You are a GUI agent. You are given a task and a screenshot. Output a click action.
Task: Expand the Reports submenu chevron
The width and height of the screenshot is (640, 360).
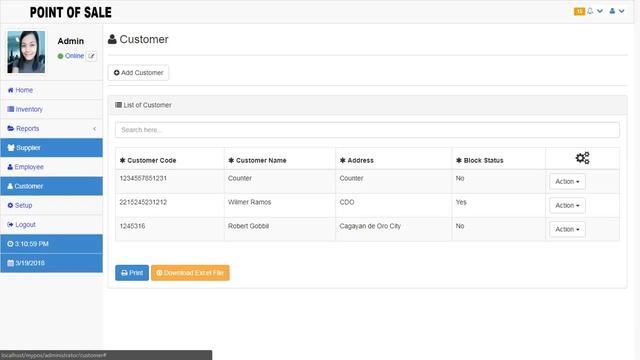pos(95,129)
